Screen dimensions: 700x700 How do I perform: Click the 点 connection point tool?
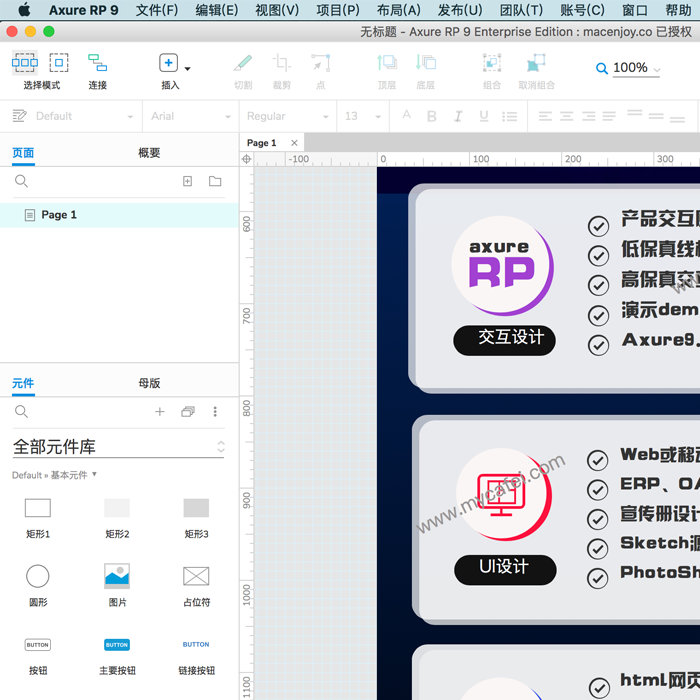pyautogui.click(x=321, y=63)
